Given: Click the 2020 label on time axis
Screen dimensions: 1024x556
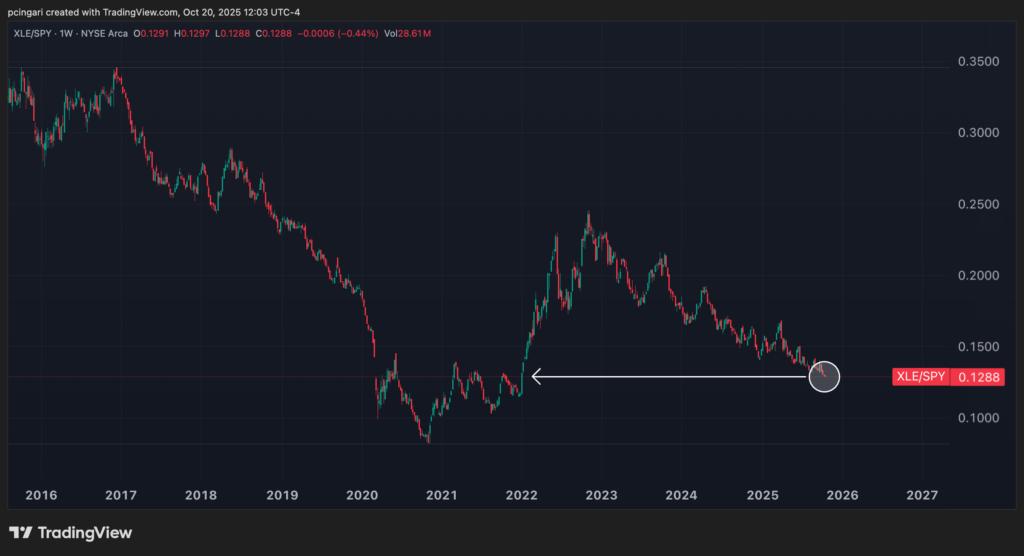Looking at the screenshot, I should pos(361,495).
